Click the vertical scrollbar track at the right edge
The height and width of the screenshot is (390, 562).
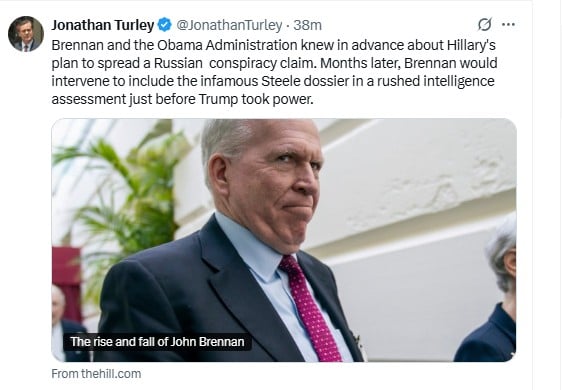point(547,195)
